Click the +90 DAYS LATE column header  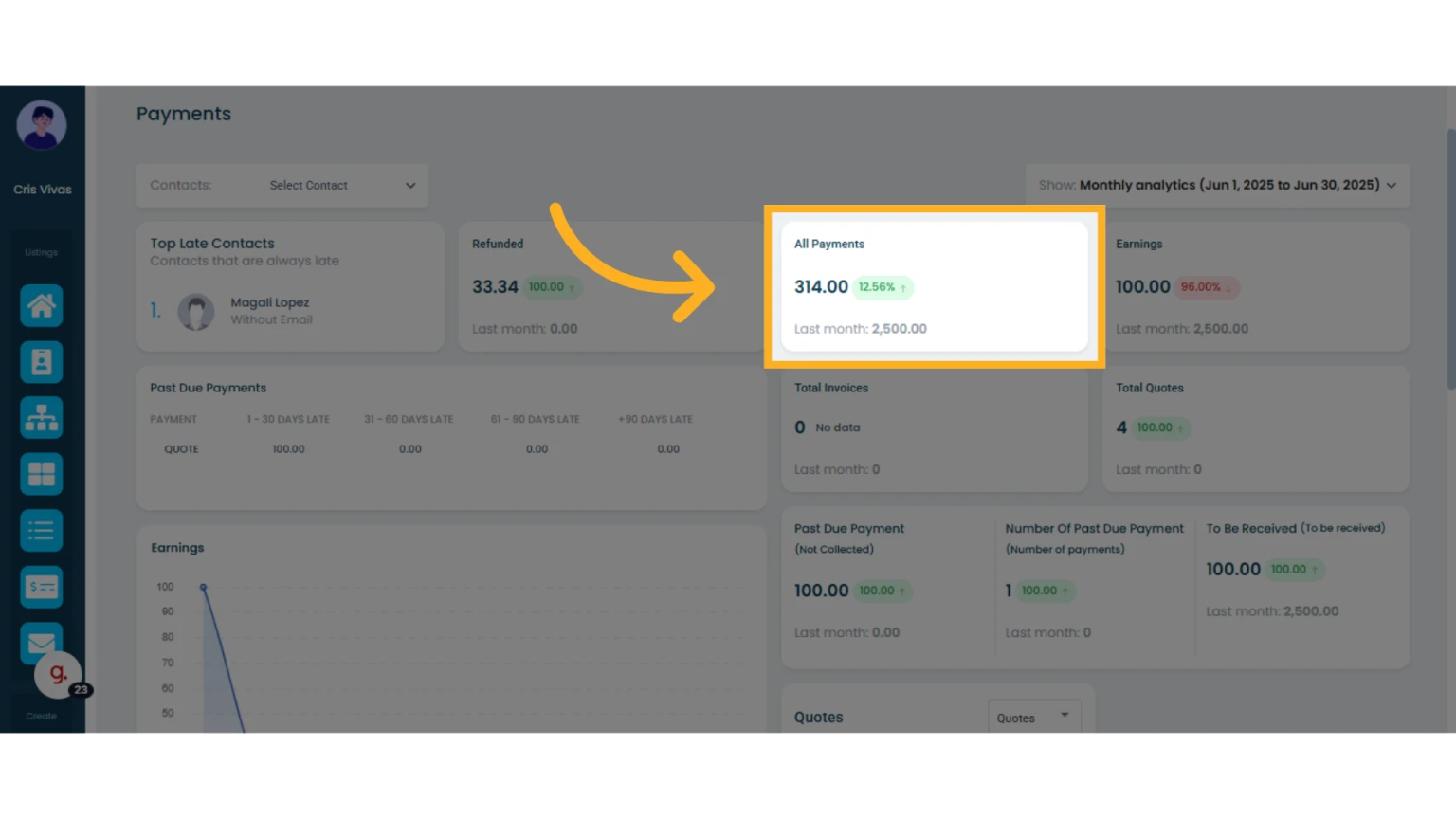[x=656, y=419]
